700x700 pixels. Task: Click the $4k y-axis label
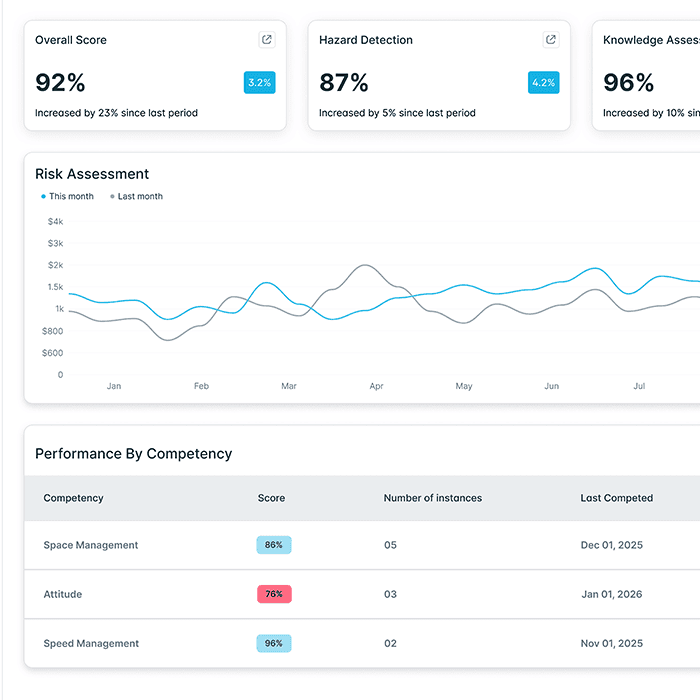[x=56, y=221]
